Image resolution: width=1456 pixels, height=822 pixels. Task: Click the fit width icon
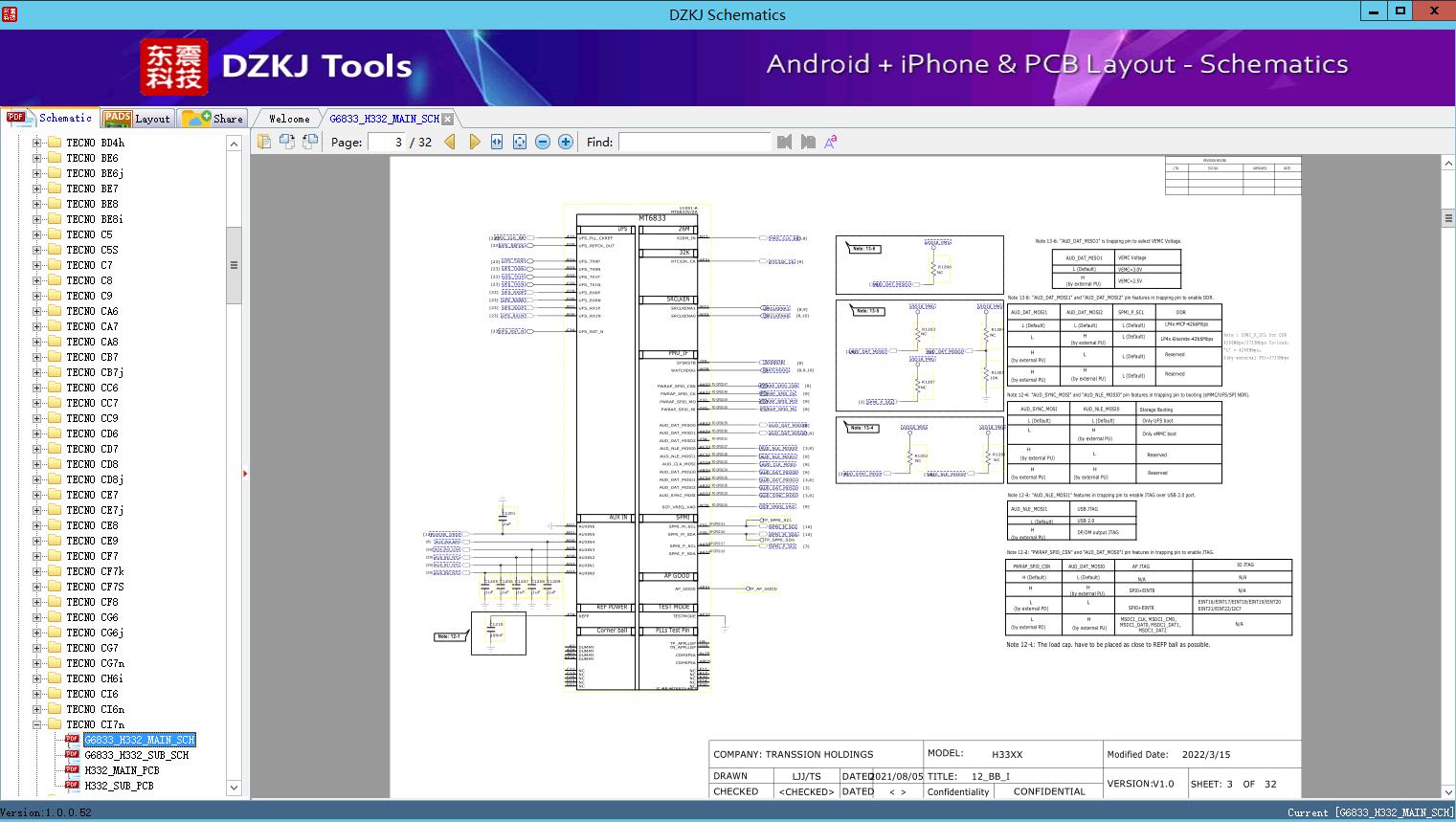(497, 142)
